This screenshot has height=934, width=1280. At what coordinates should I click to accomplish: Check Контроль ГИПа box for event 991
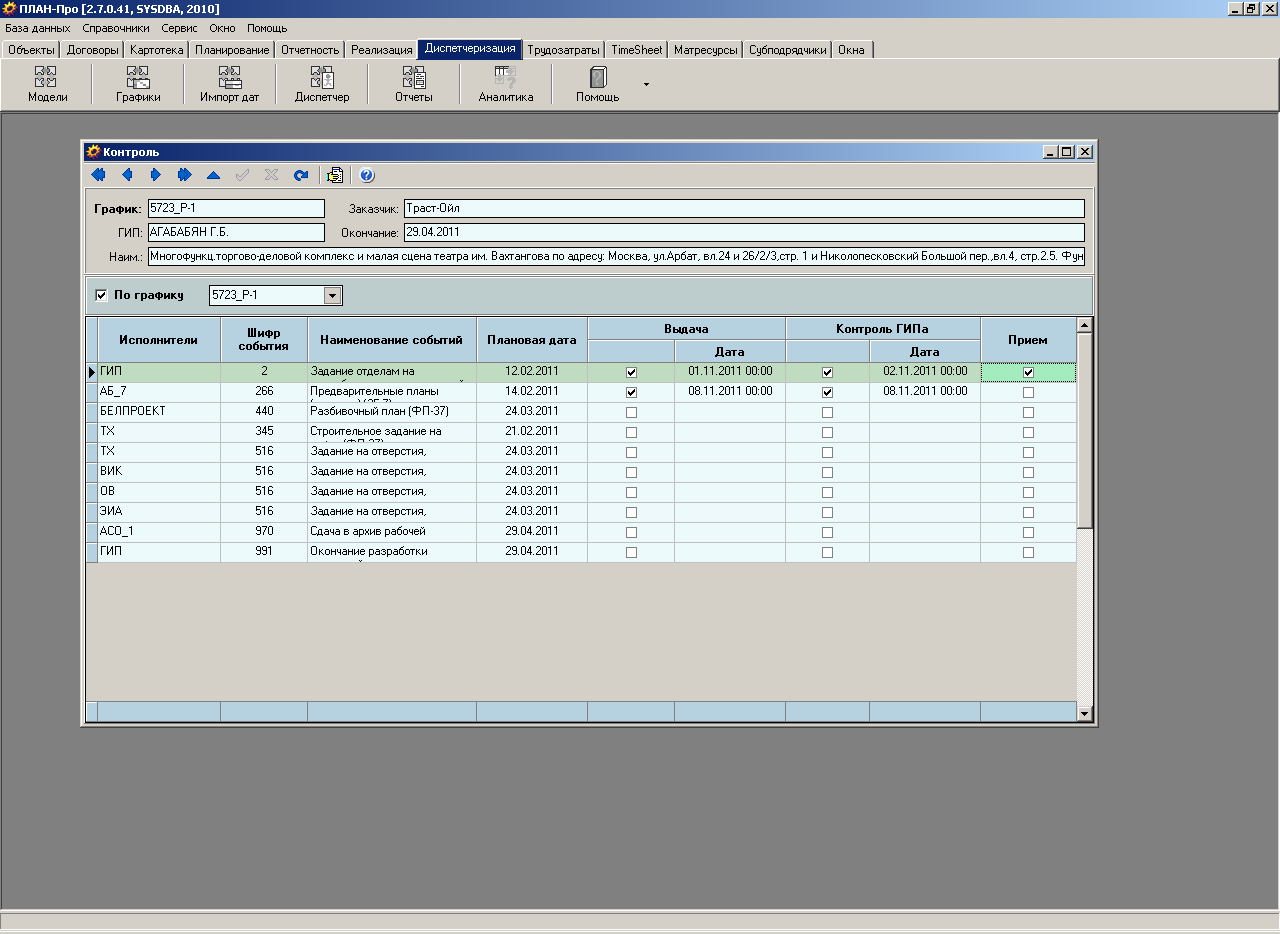pyautogui.click(x=827, y=552)
